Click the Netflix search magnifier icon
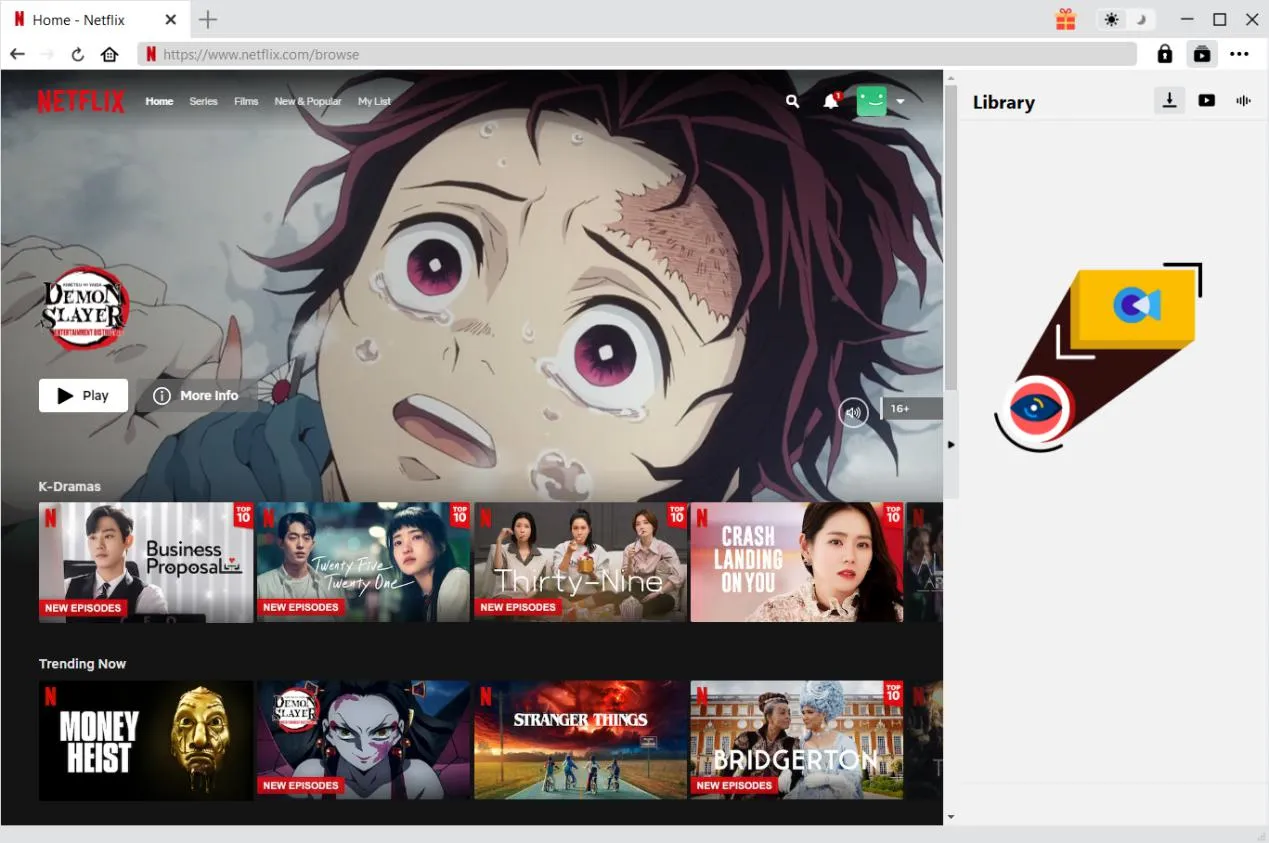The image size is (1269, 843). [x=792, y=101]
